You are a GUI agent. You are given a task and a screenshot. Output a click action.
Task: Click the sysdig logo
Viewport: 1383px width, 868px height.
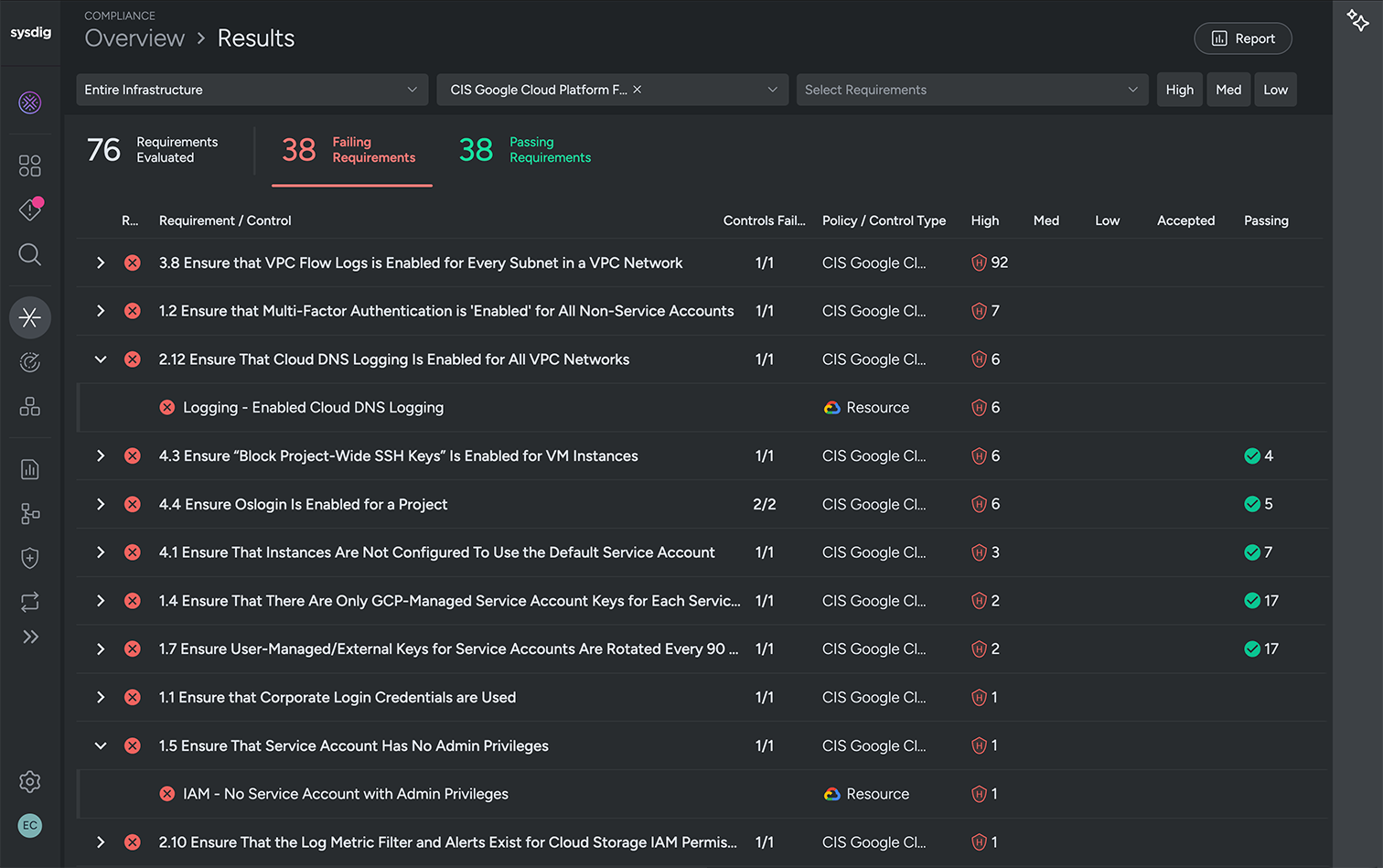click(x=30, y=32)
